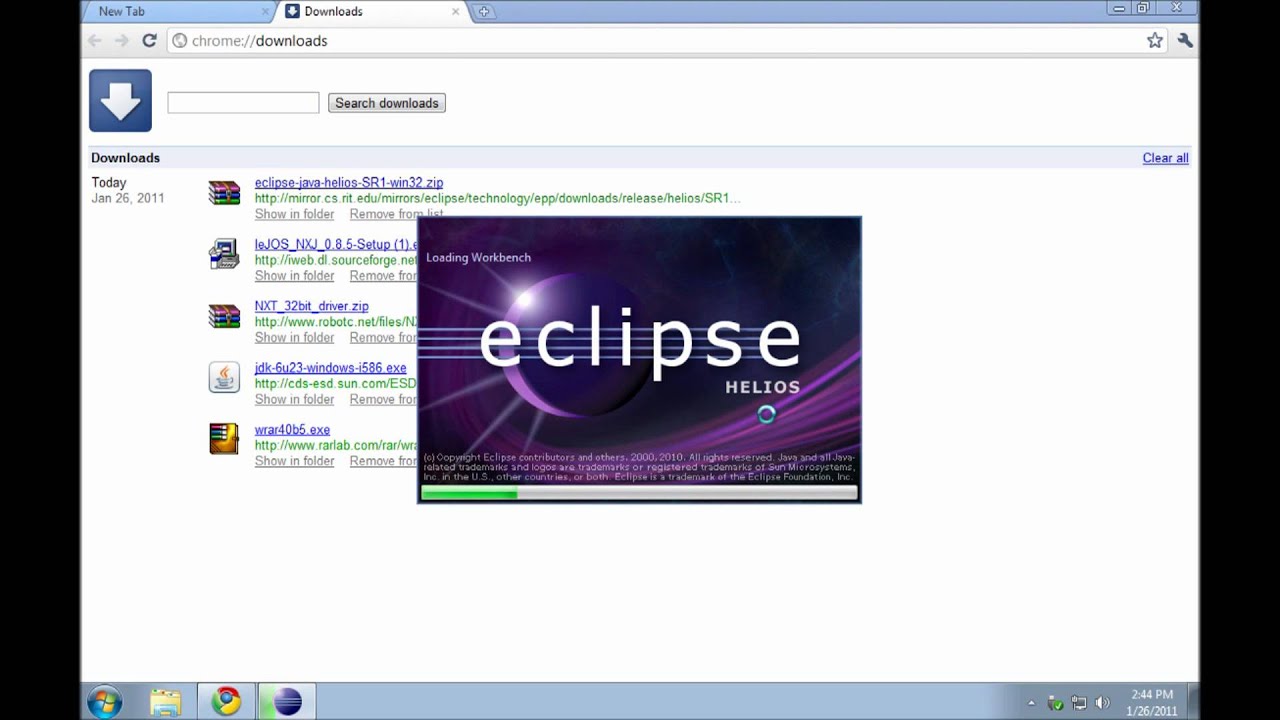The width and height of the screenshot is (1280, 720).
Task: Click NXT_32bit_driver zip archive icon
Action: click(x=224, y=316)
